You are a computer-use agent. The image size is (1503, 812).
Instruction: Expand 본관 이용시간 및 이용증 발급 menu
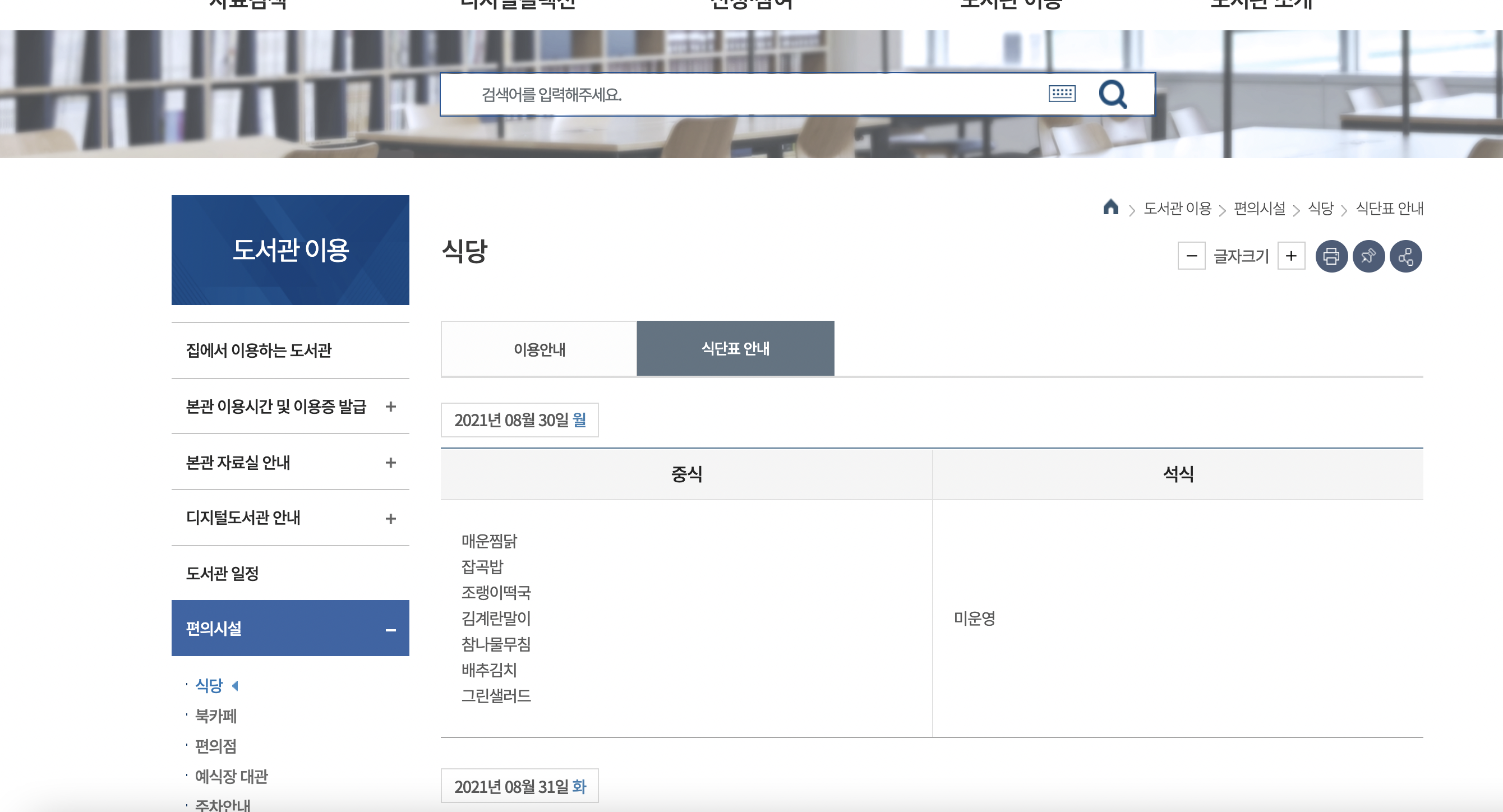click(x=390, y=407)
